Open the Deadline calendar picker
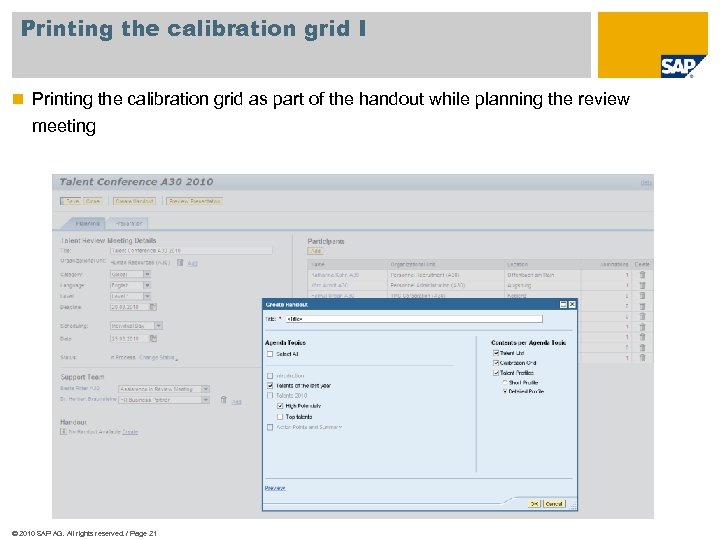 point(153,307)
